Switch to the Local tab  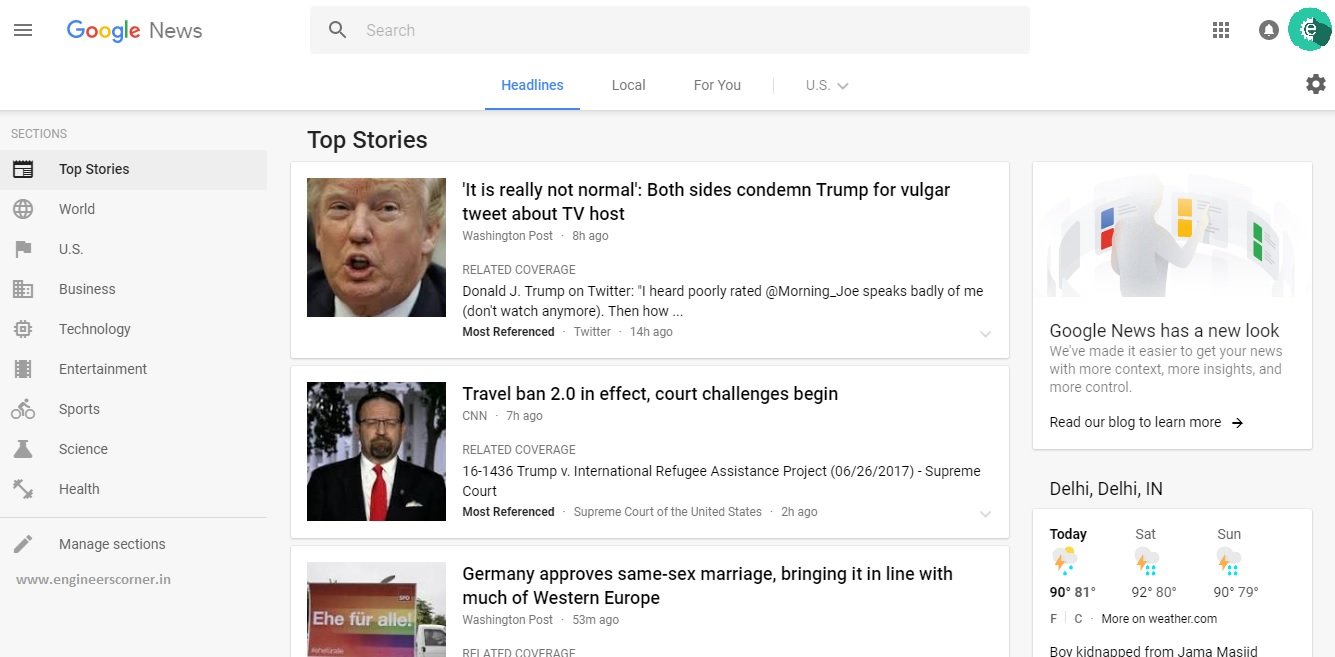tap(628, 85)
